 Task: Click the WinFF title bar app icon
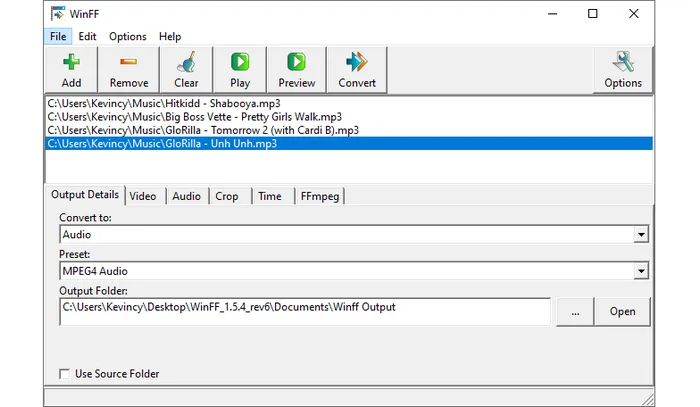57,14
